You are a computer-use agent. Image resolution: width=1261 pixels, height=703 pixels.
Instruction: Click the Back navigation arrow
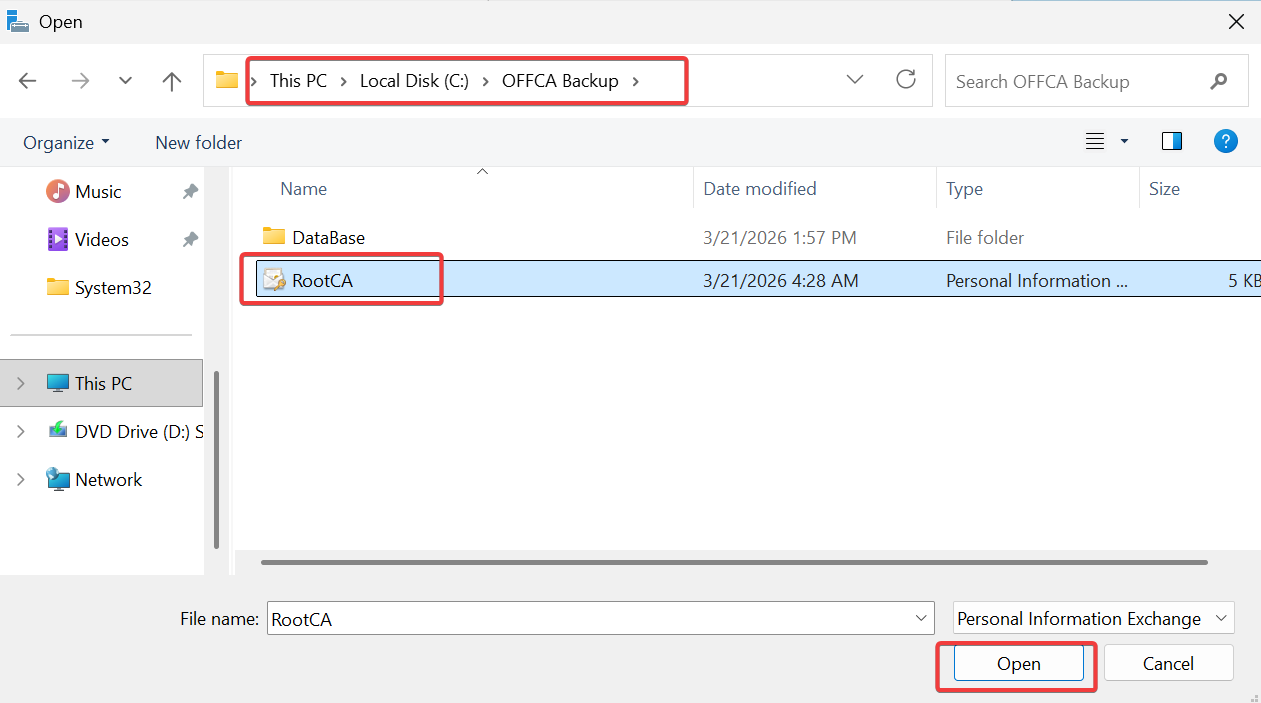(28, 81)
